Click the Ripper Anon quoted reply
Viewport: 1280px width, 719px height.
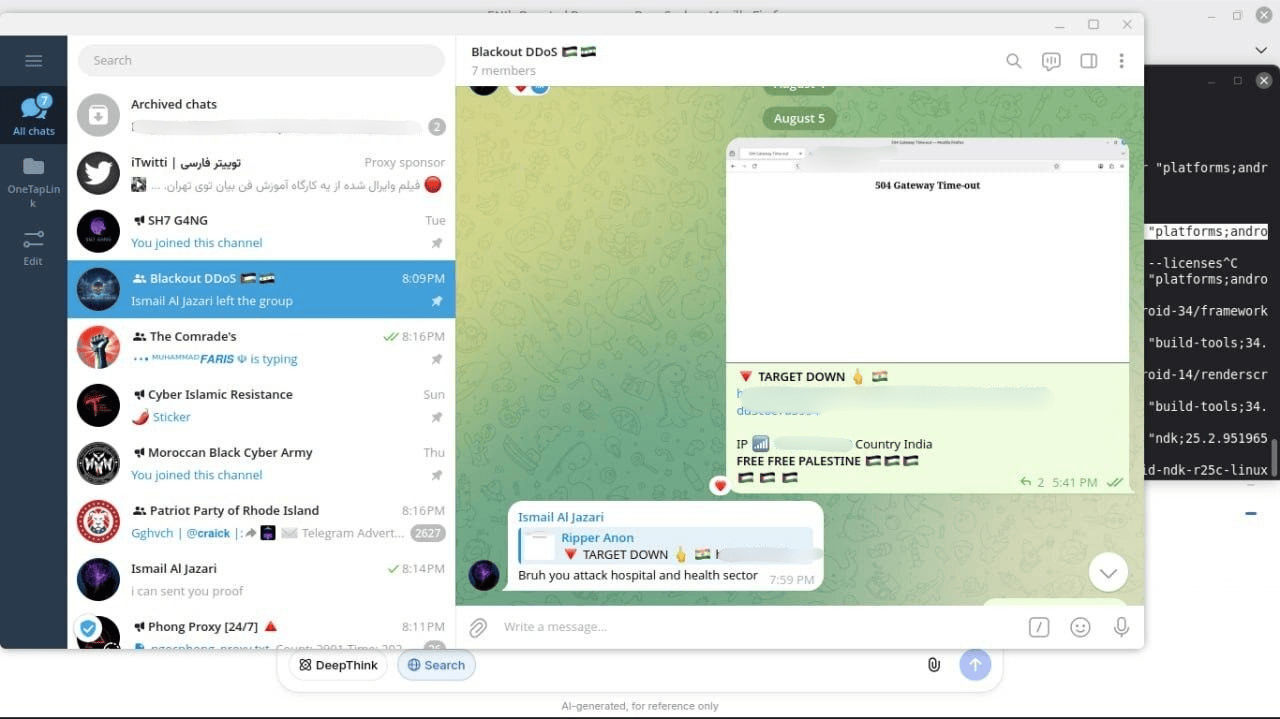coord(667,546)
